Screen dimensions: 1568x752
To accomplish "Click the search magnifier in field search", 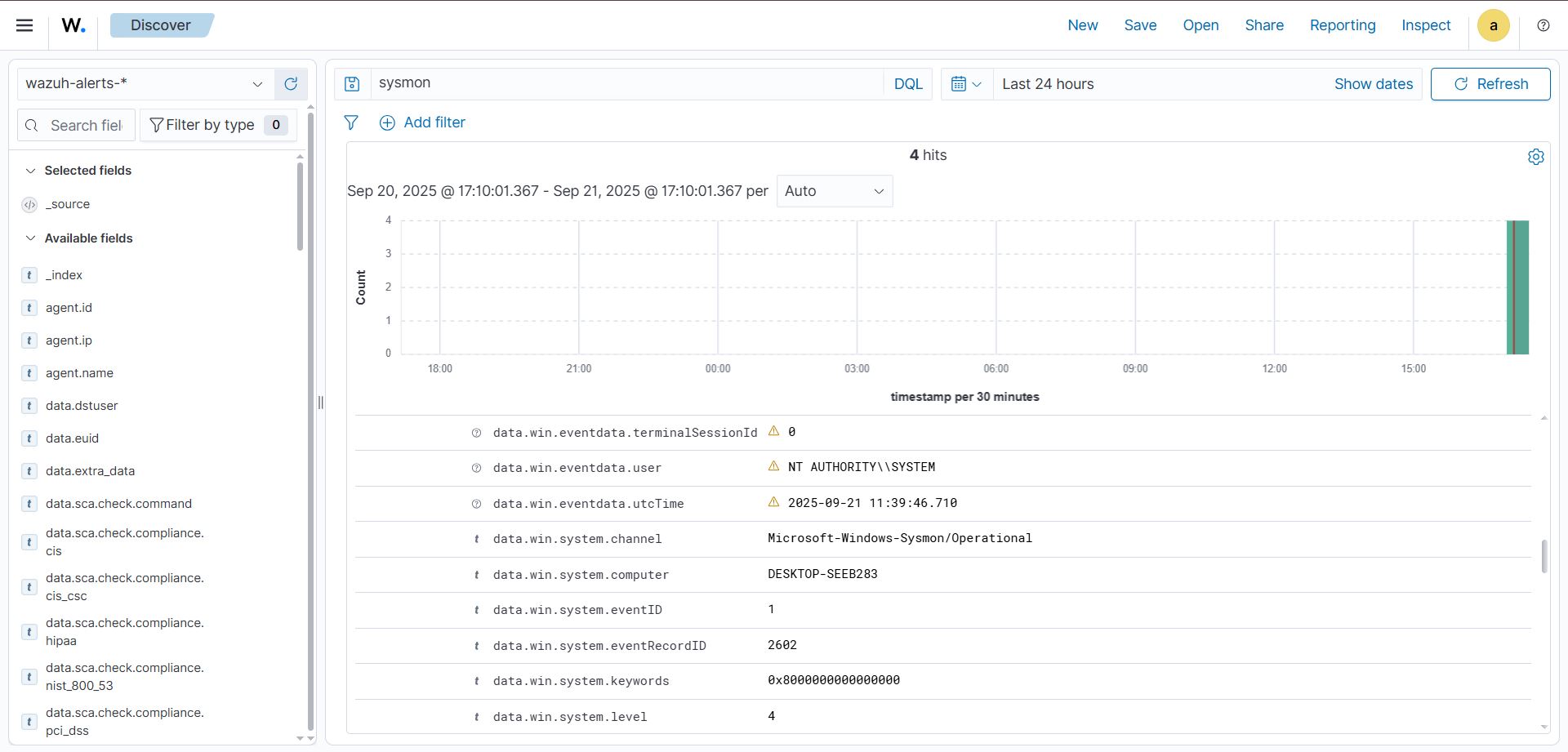I will coord(32,125).
